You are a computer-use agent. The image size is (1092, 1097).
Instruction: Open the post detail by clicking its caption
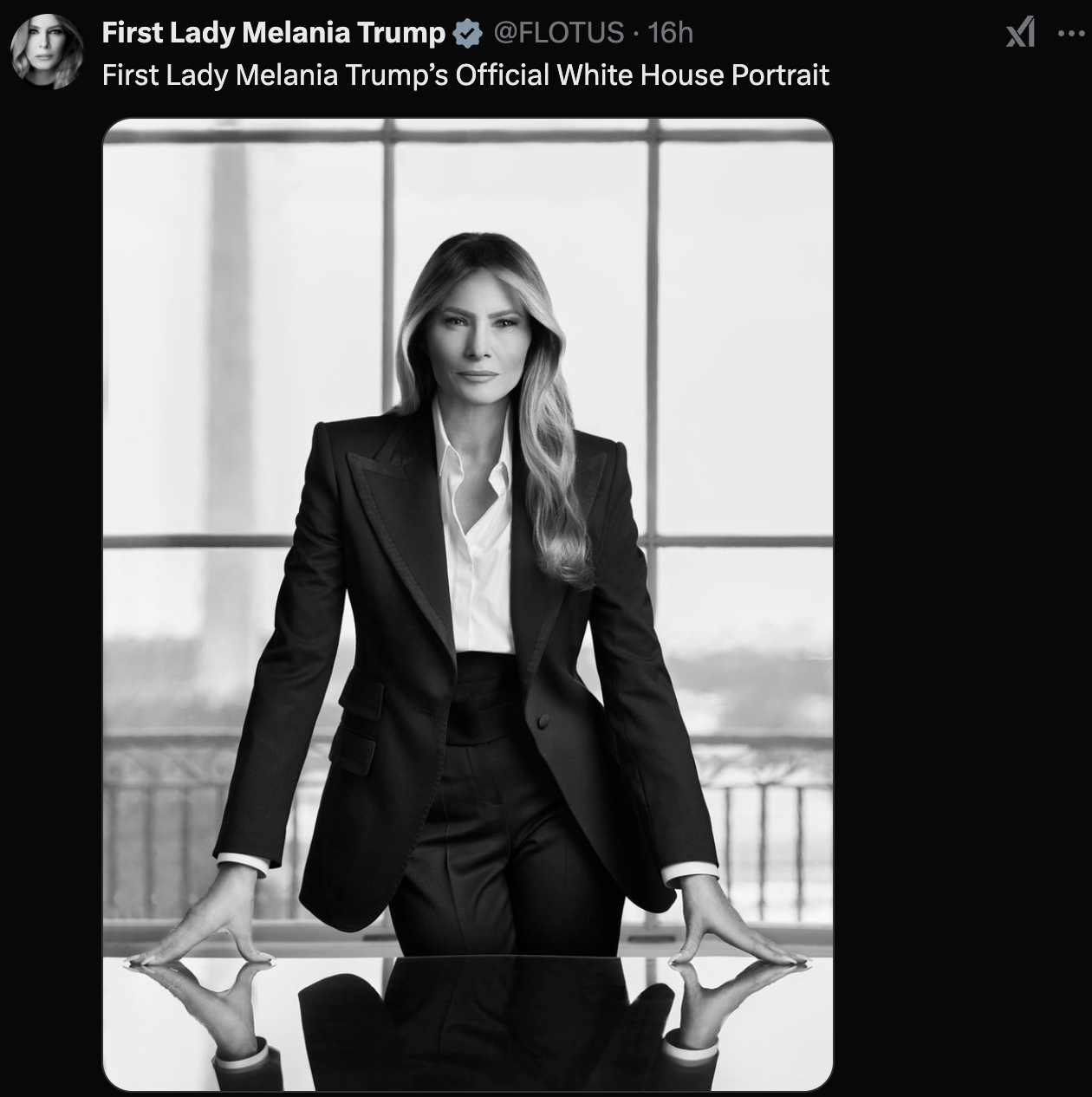(x=465, y=75)
